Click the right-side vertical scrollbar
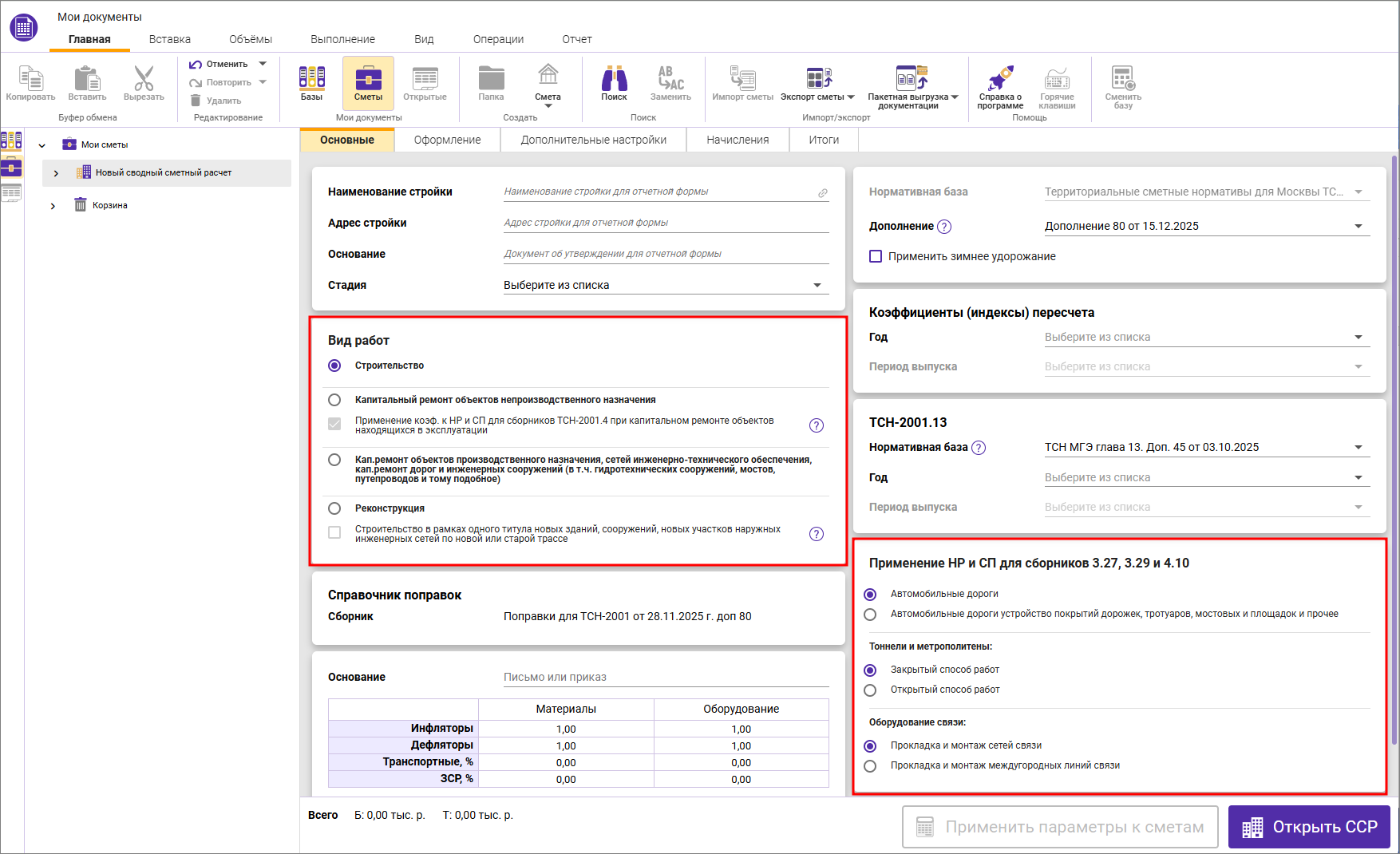Viewport: 1400px width, 854px height. (x=1394, y=447)
